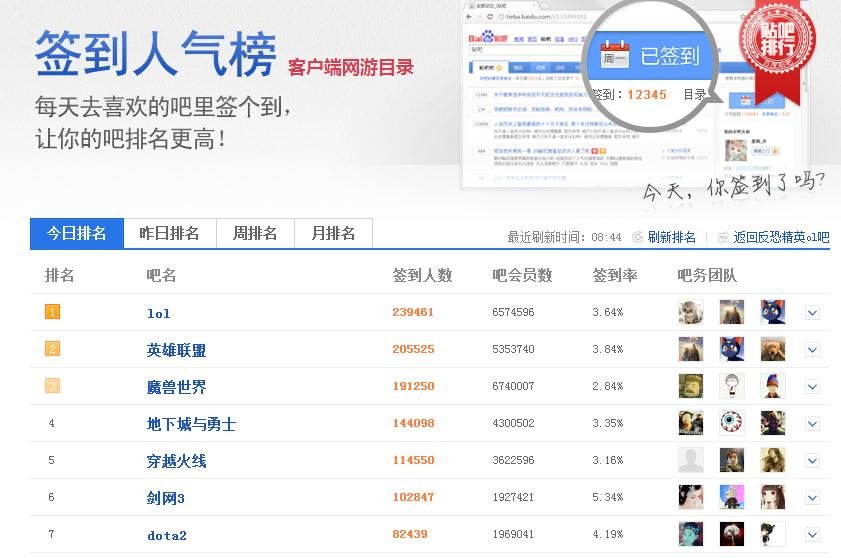Expand the 地下城与勇士 row team dropdown
Viewport: 841px width, 558px height.
pyautogui.click(x=813, y=424)
